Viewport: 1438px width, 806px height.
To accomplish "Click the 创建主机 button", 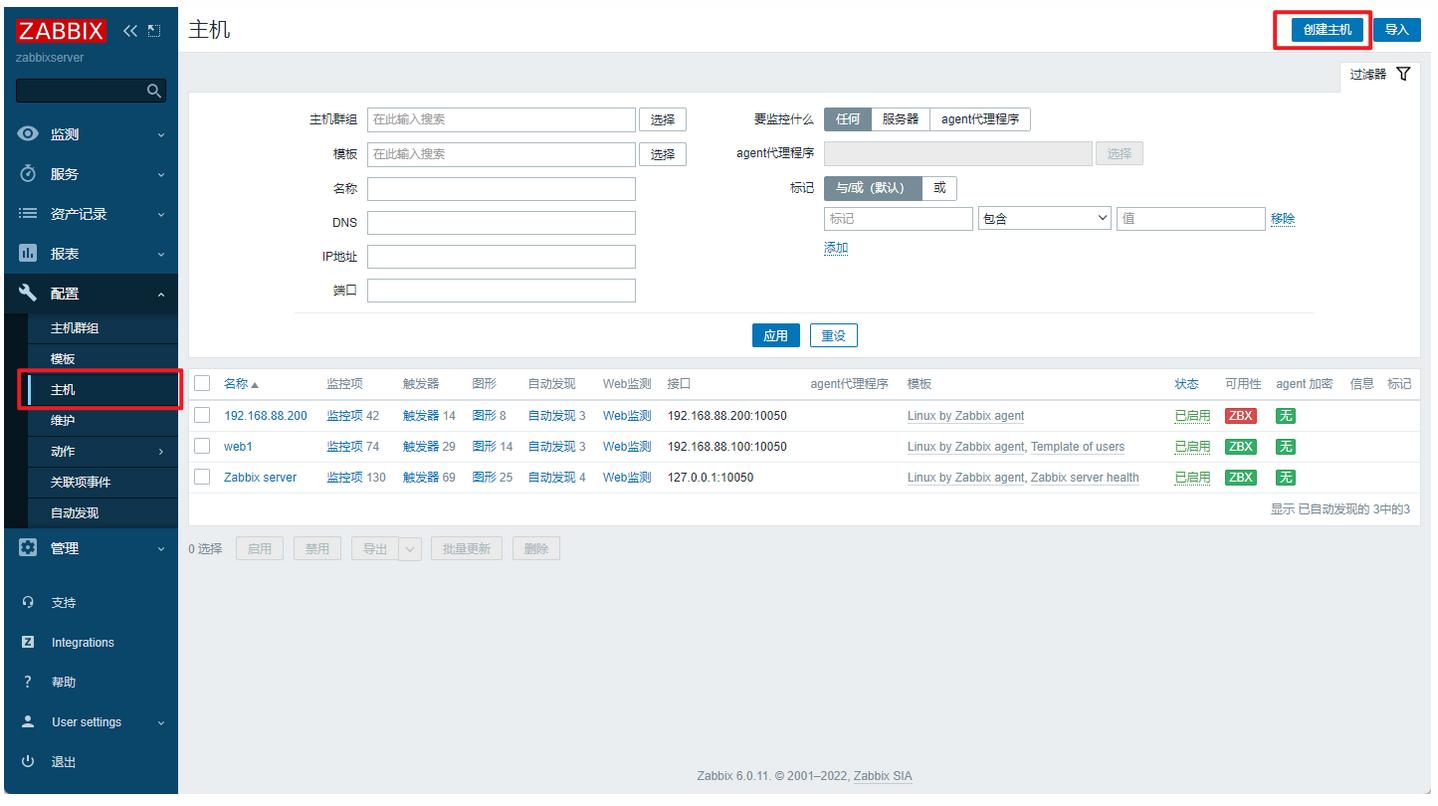I will [1327, 30].
